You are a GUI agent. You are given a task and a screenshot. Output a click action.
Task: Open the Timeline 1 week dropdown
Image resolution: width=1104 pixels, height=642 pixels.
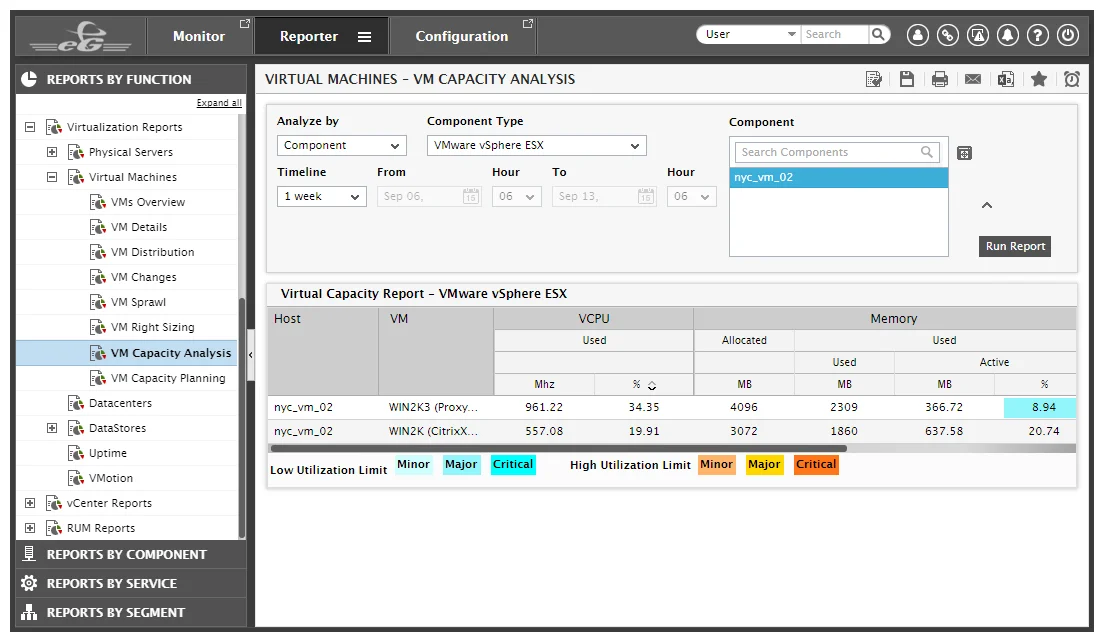coord(322,196)
